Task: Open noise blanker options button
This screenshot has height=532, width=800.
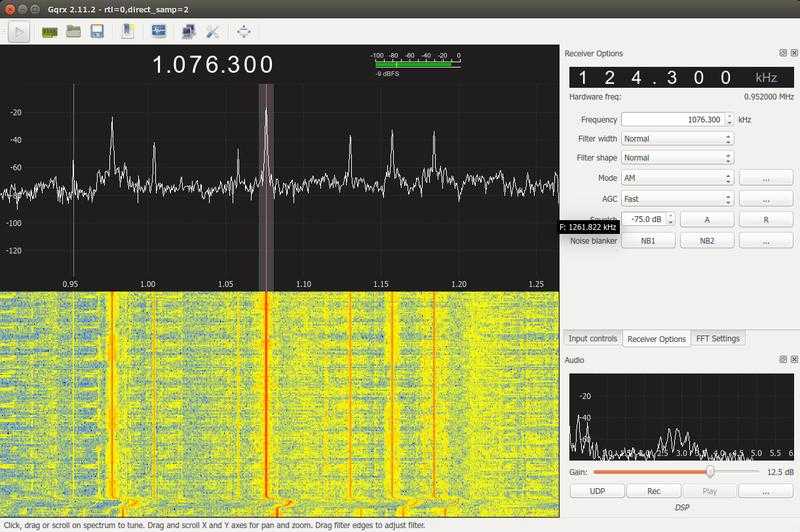Action: (x=766, y=241)
